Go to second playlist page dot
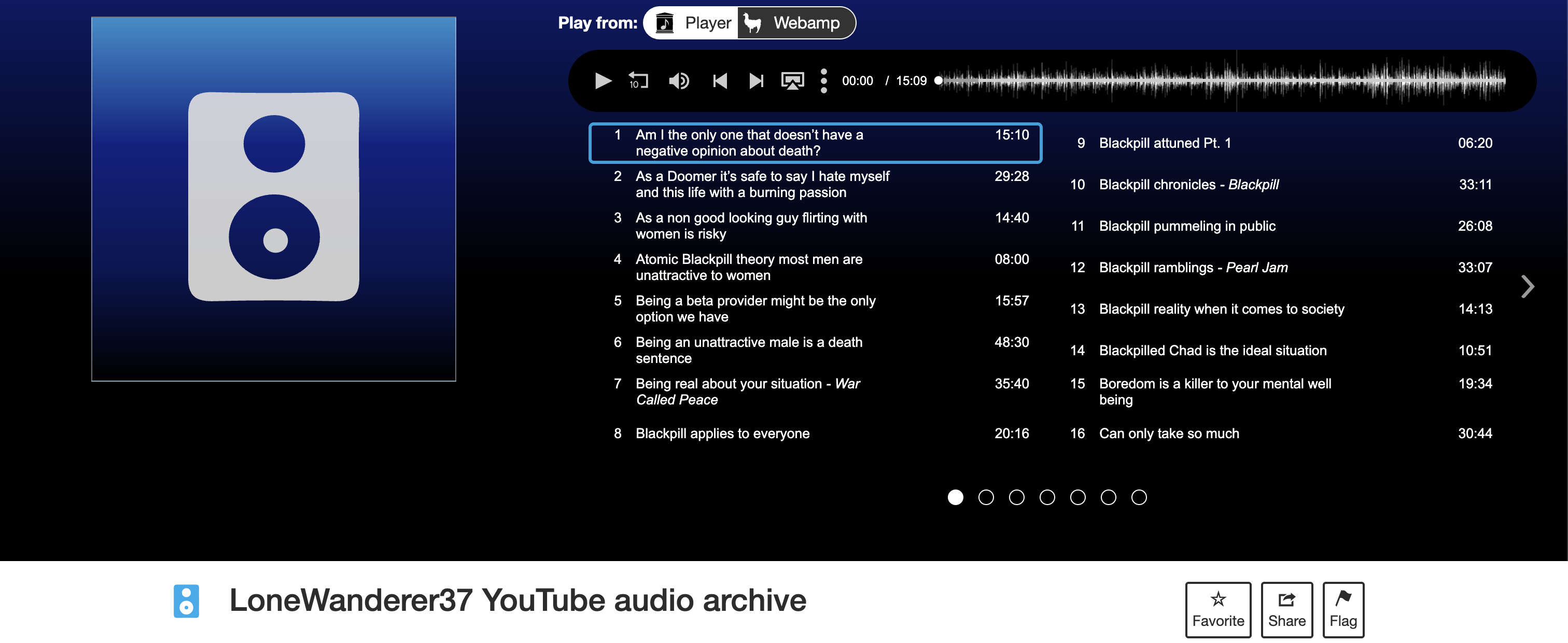Image resolution: width=1568 pixels, height=643 pixels. 986,497
